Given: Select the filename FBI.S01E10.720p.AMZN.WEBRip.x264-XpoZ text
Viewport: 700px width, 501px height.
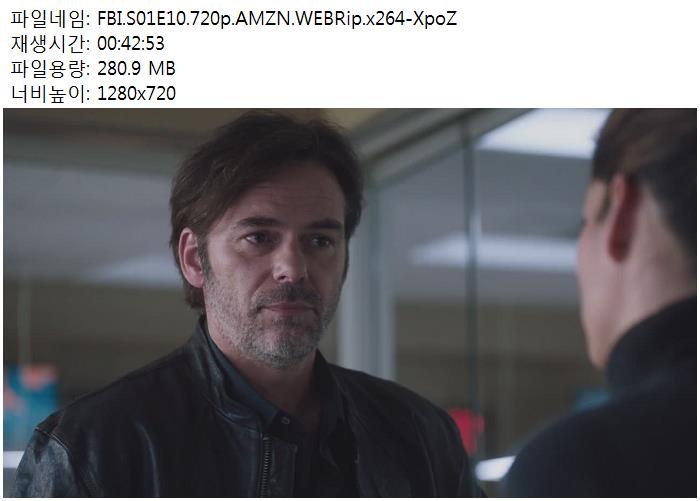Looking at the screenshot, I should tap(277, 19).
